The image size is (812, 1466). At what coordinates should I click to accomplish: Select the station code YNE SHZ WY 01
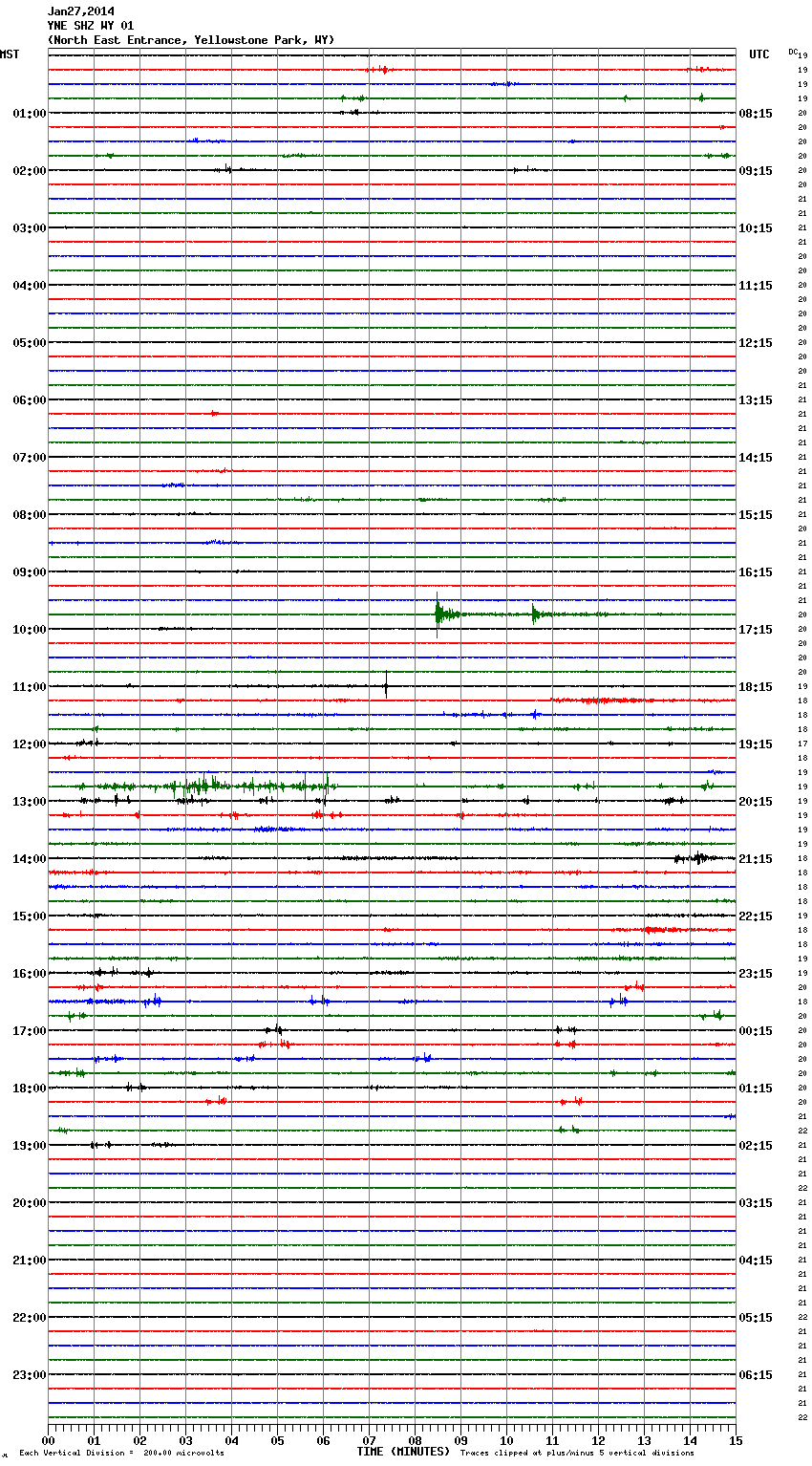click(90, 26)
